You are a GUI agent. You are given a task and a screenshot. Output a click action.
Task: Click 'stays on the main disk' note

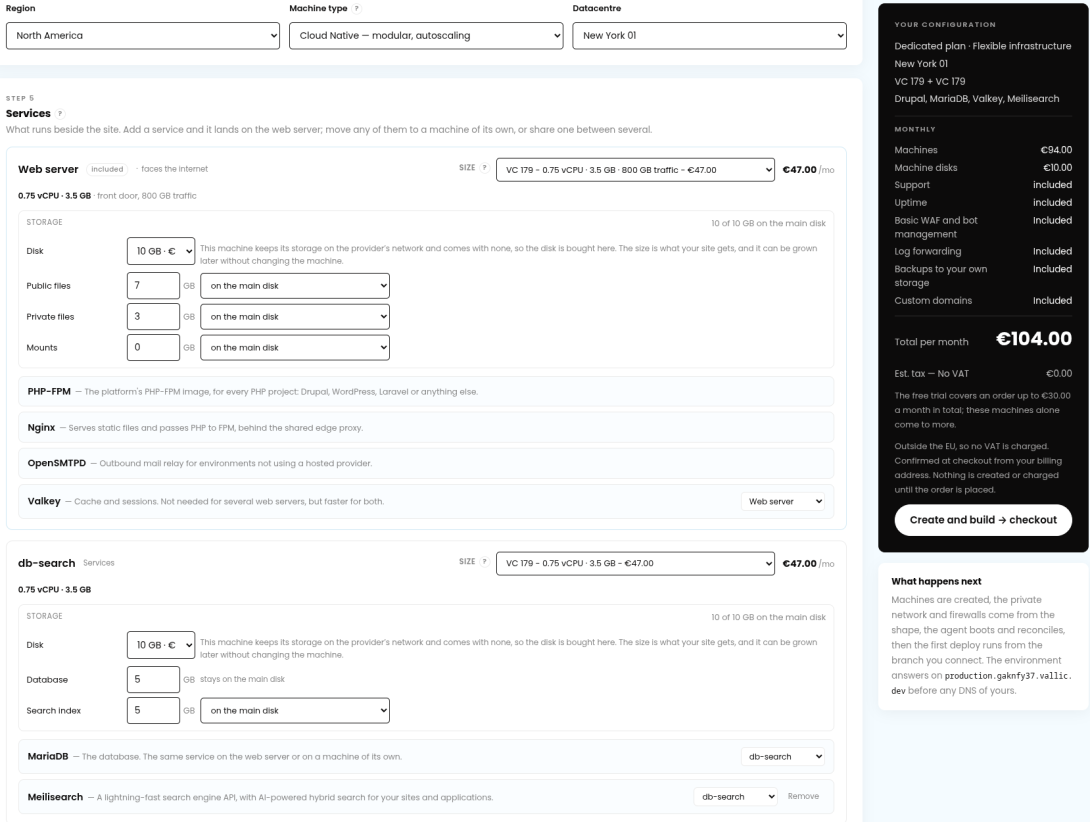243,679
